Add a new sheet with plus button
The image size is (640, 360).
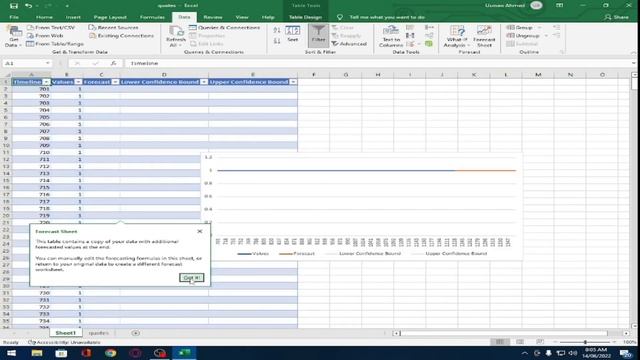tap(136, 333)
